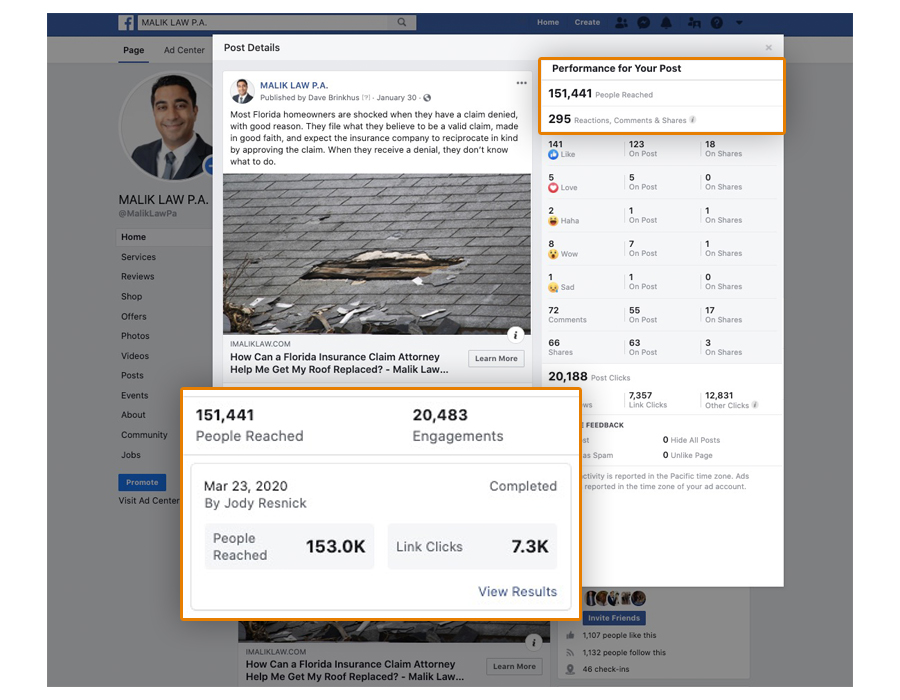Click the Facebook logo icon
This screenshot has height=700, width=900.
(x=126, y=22)
